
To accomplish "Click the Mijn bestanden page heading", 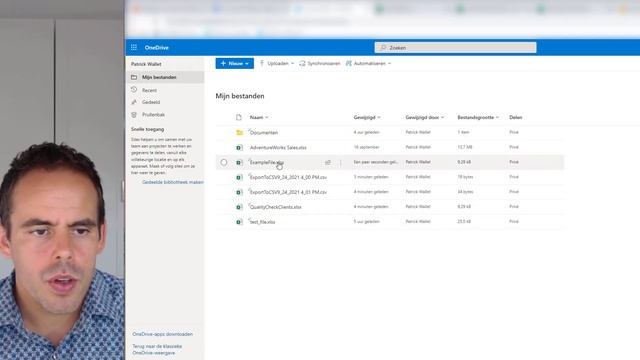I will point(240,96).
